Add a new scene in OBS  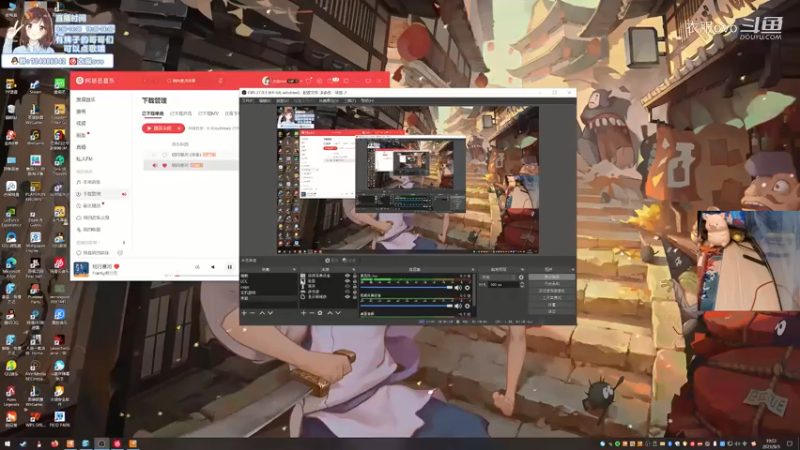(x=244, y=313)
